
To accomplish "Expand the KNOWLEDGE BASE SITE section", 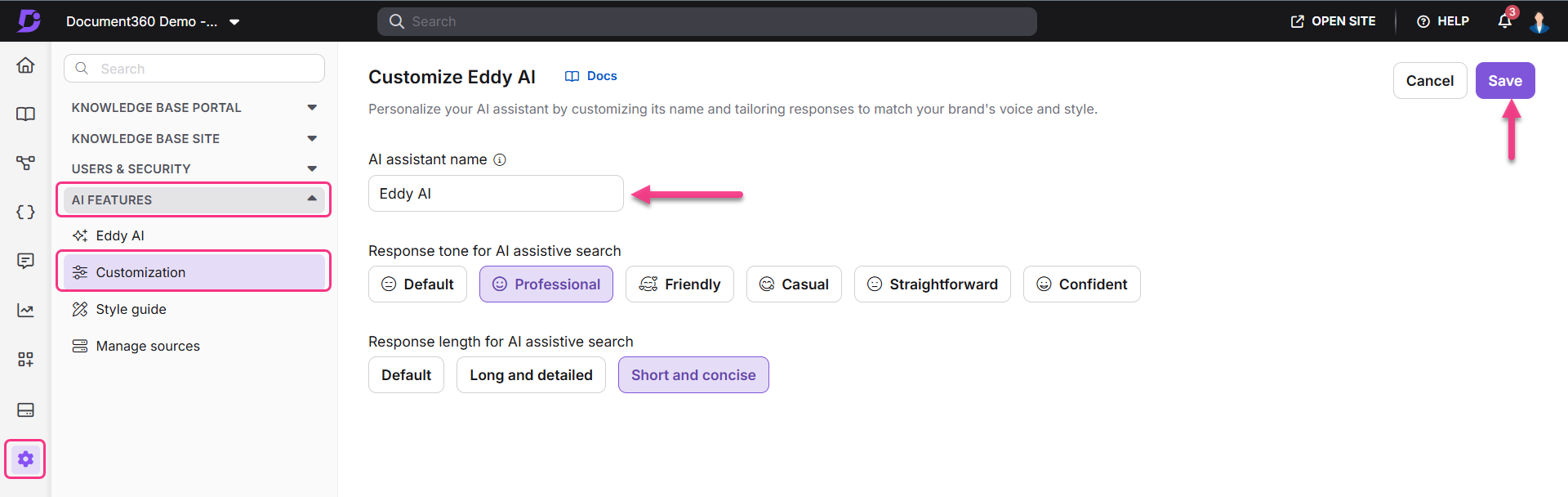I will point(194,139).
